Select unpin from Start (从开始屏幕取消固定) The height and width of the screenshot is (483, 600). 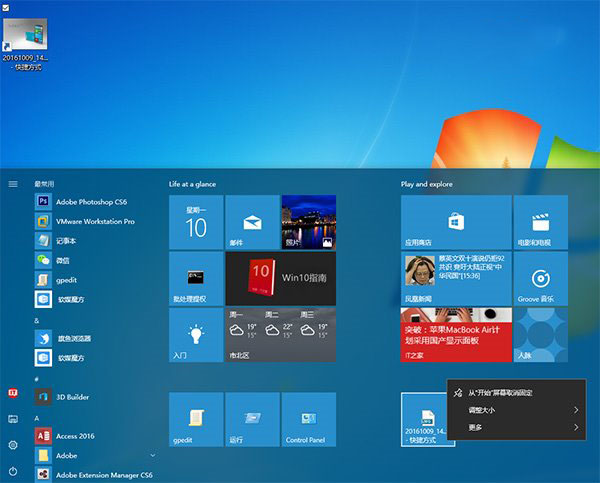click(x=516, y=393)
